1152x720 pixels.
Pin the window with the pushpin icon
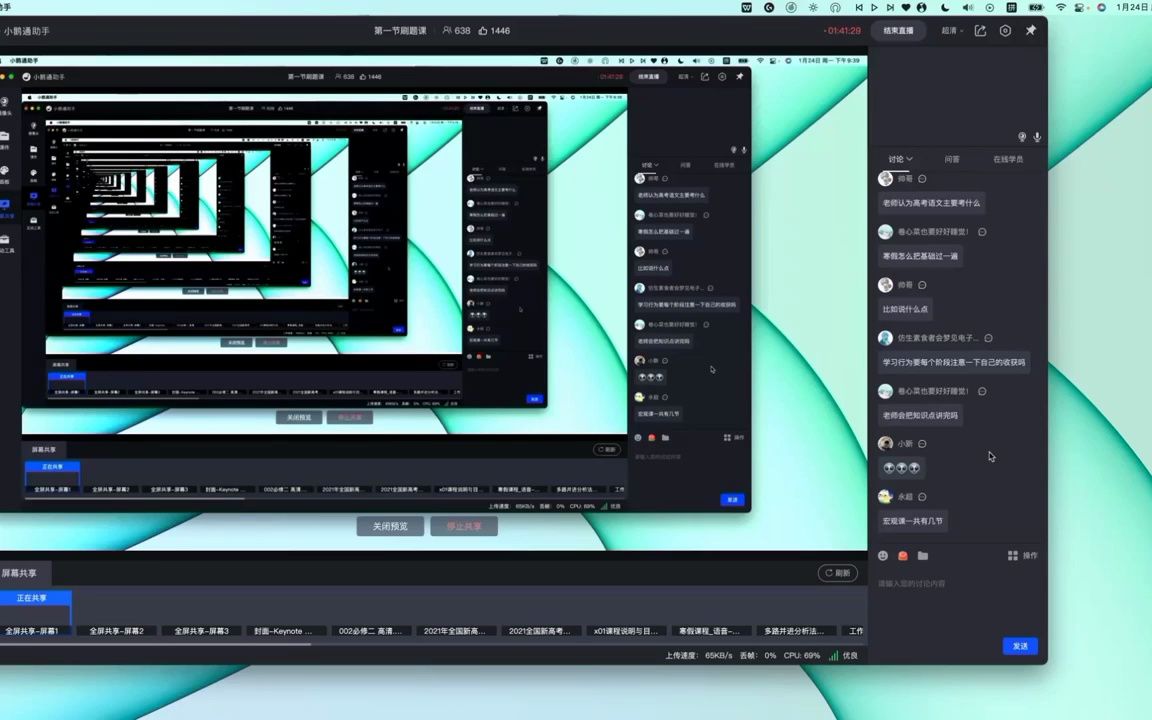point(1030,31)
